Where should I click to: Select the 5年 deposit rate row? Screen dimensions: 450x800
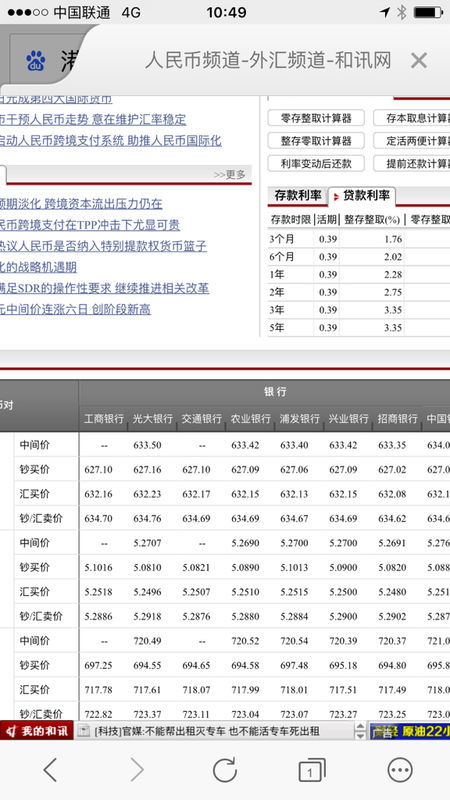(x=359, y=328)
